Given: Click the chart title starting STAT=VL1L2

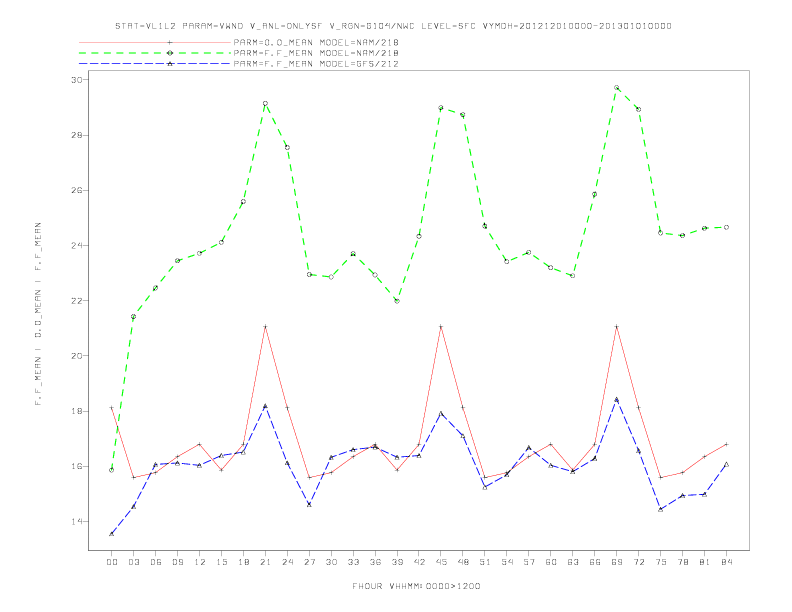Looking at the screenshot, I should click(x=393, y=26).
